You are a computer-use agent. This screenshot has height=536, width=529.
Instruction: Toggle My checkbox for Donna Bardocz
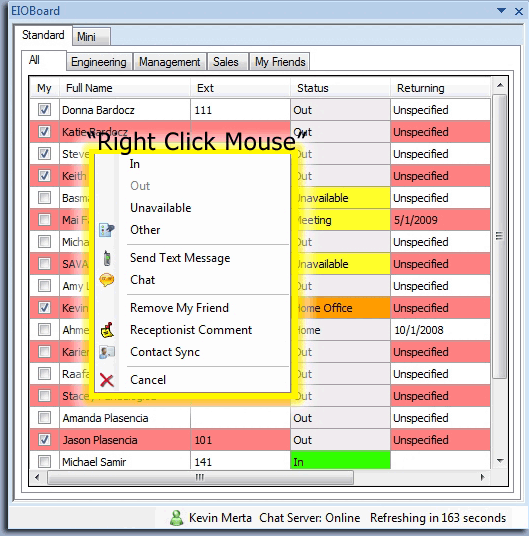pos(44,110)
